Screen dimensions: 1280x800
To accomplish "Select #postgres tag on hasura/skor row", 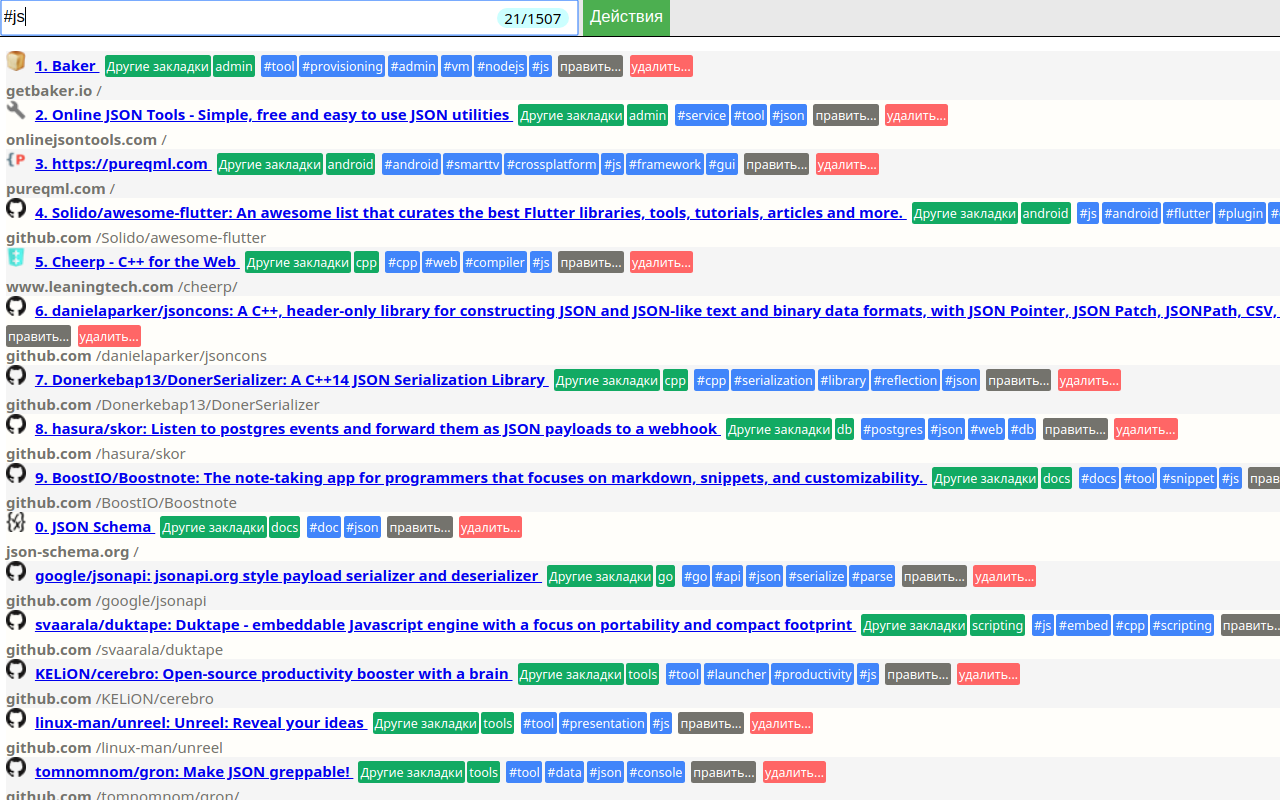I will [893, 429].
